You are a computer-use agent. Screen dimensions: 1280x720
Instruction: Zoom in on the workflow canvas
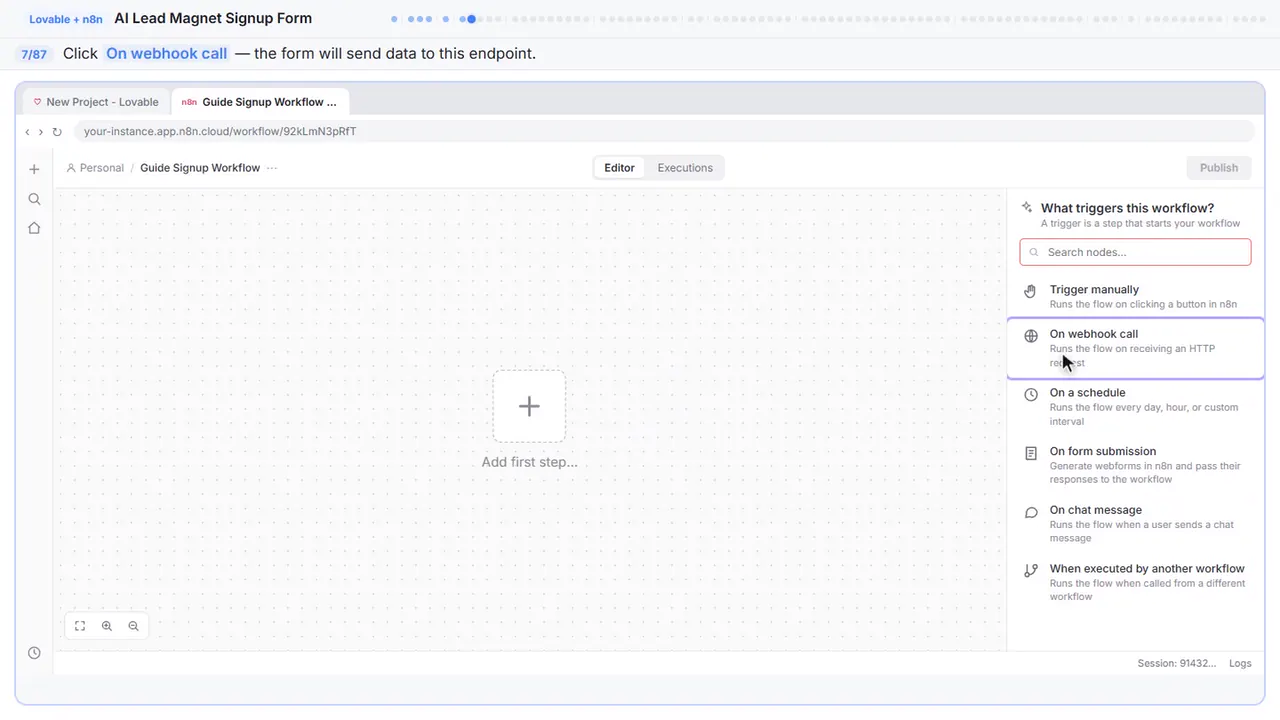pos(107,626)
